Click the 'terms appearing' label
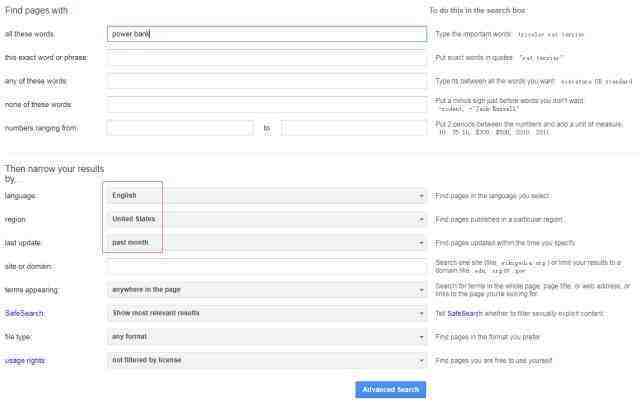Image resolution: width=640 pixels, height=406 pixels. (31, 290)
